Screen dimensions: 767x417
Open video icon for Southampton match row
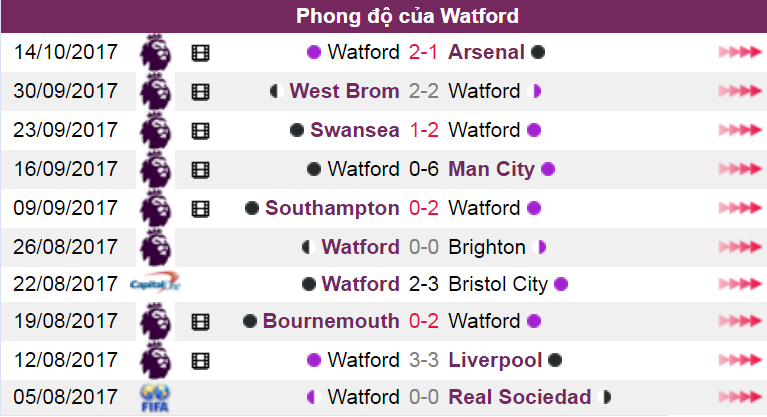click(201, 209)
